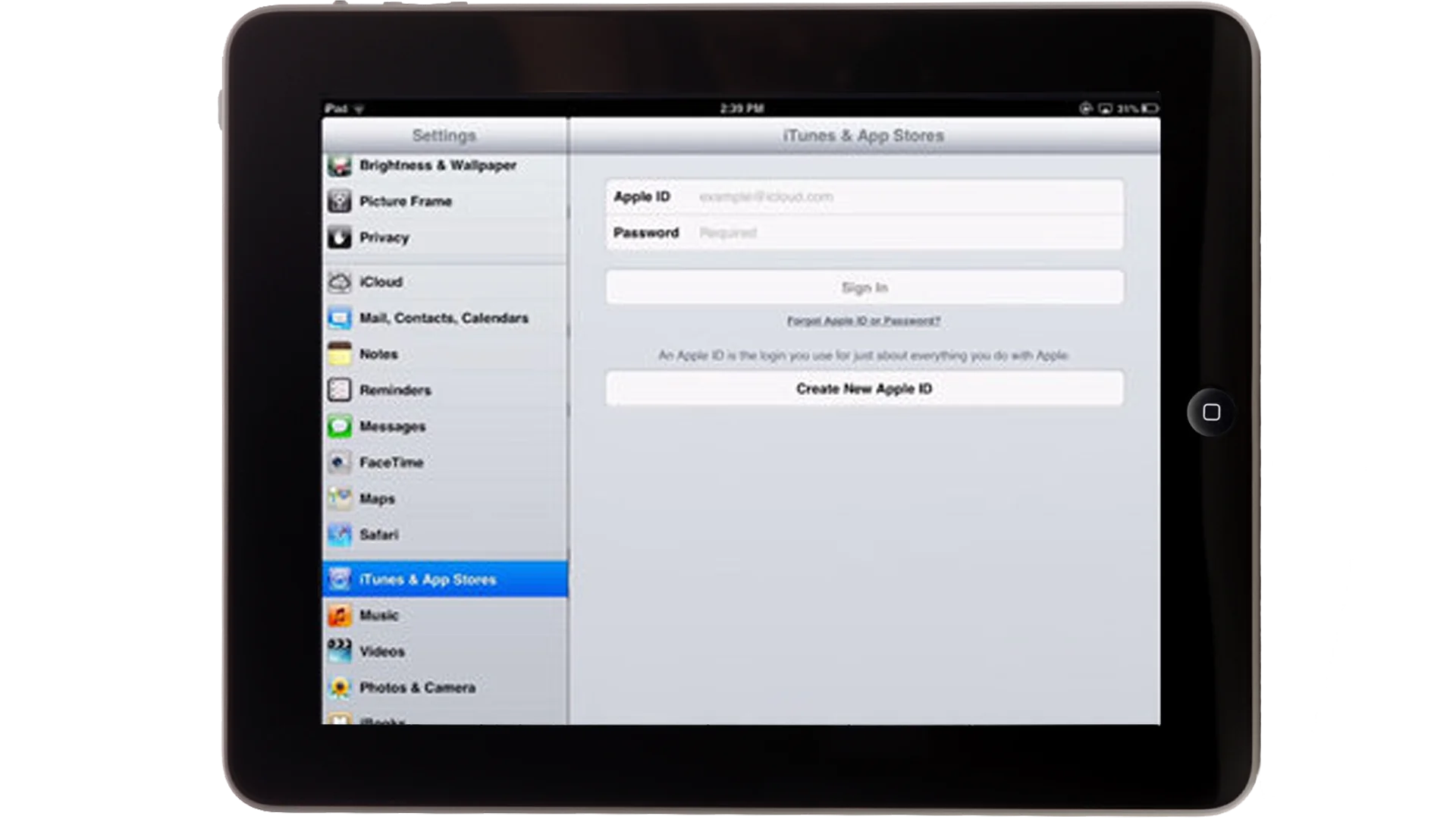Tap the Settings header title
Image resolution: width=1456 pixels, height=819 pixels.
point(444,136)
